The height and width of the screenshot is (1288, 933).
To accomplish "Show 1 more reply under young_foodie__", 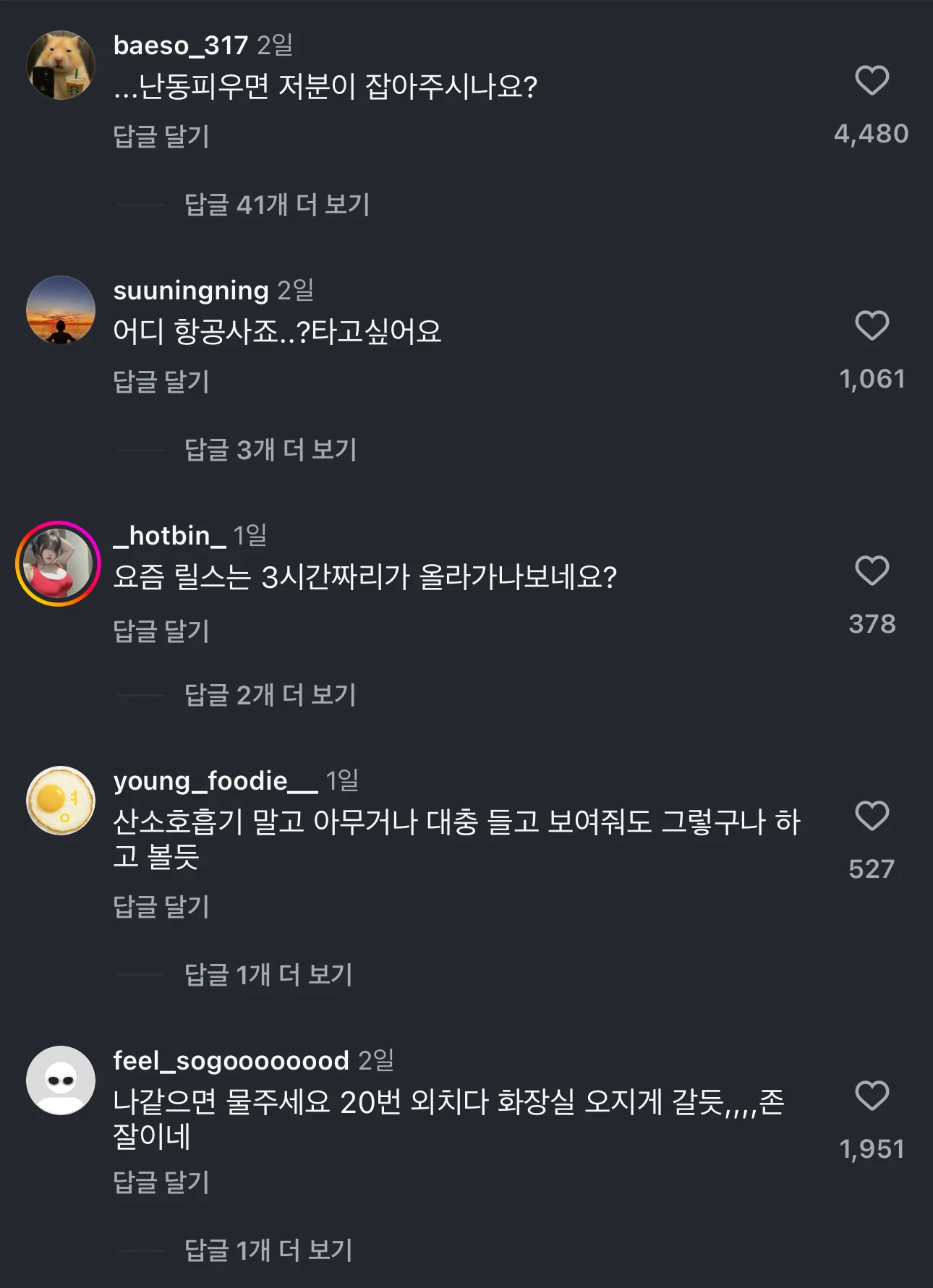I will (268, 975).
